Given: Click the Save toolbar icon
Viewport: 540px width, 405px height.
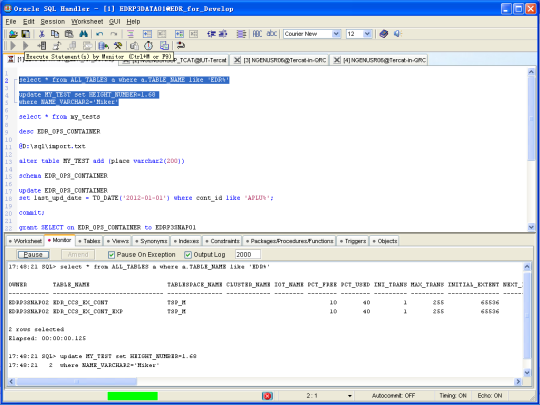Looking at the screenshot, I should coord(26,34).
